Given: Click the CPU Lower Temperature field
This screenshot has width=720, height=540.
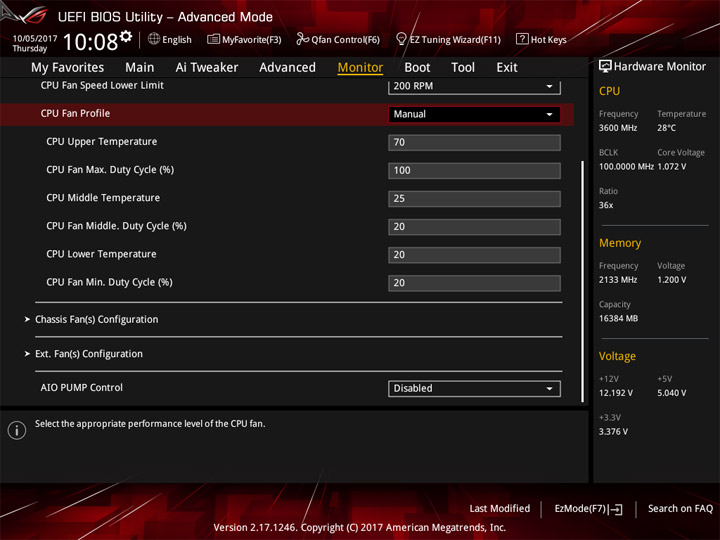Looking at the screenshot, I should click(x=474, y=255).
